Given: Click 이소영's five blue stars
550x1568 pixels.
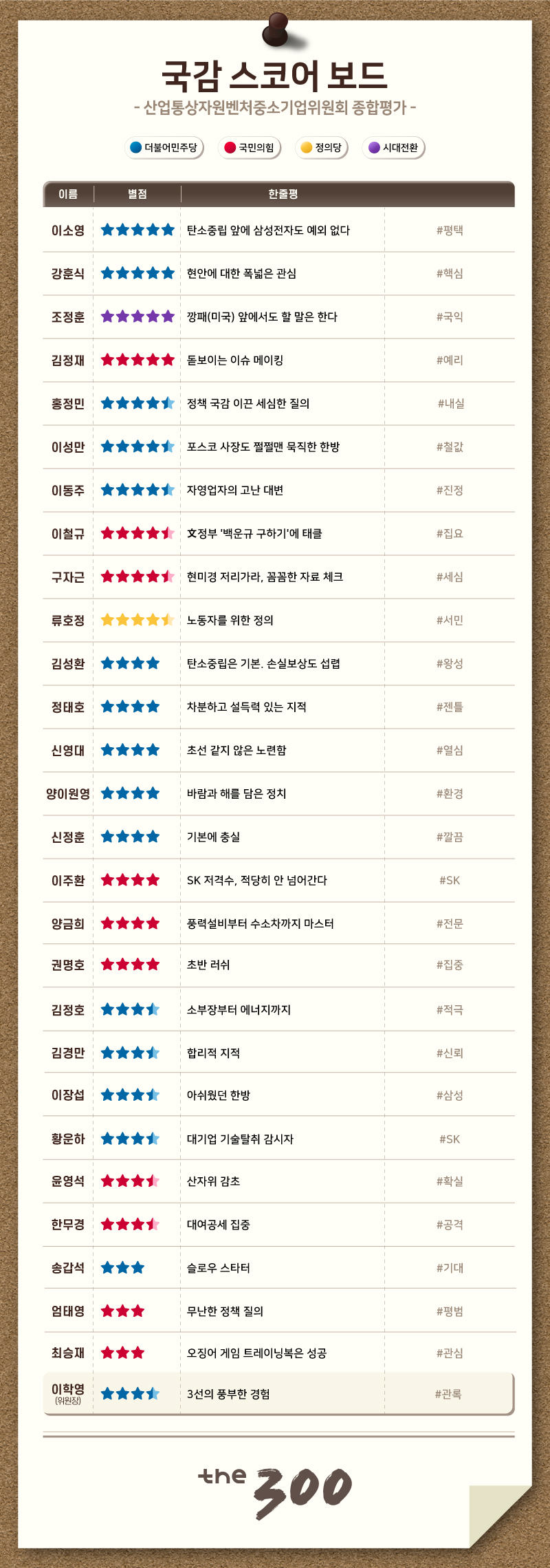Looking at the screenshot, I should coord(137,230).
